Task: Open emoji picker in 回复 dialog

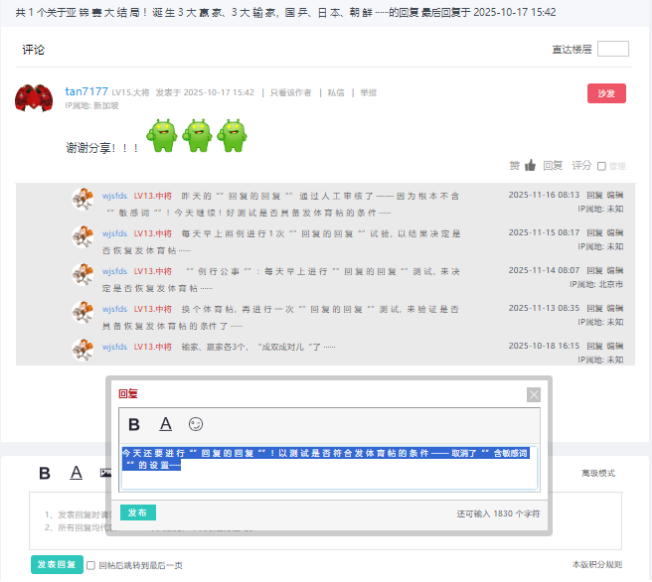Action: point(196,424)
